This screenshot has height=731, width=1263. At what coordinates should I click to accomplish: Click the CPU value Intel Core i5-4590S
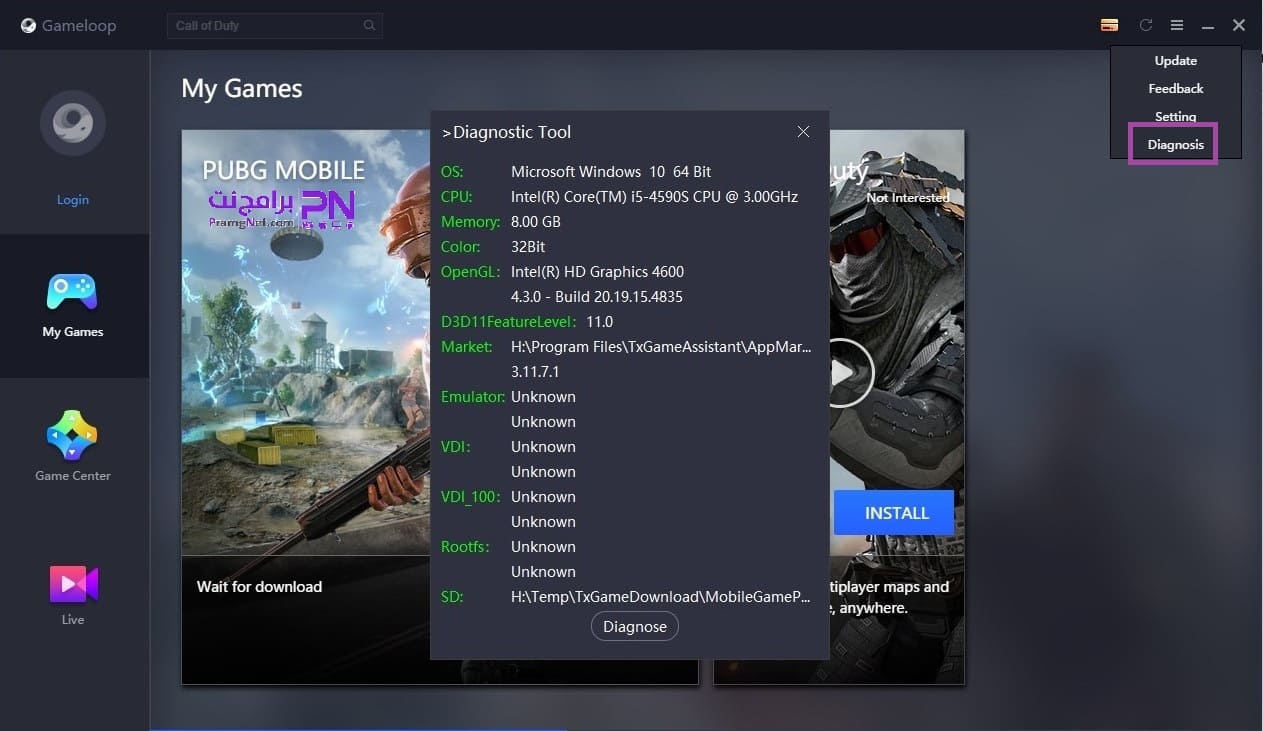[654, 197]
